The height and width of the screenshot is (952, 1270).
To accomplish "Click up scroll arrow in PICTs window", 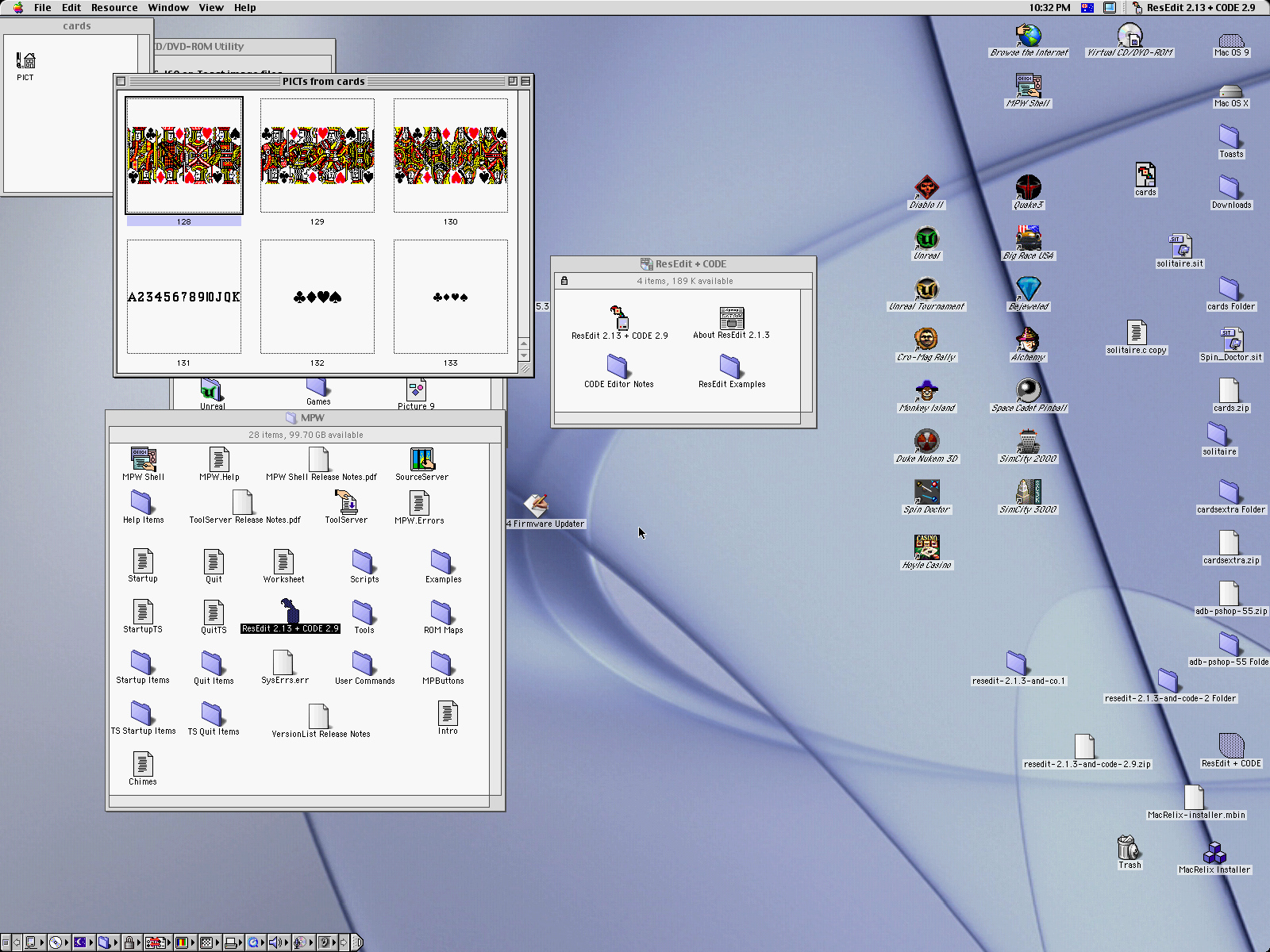I will click(x=524, y=344).
